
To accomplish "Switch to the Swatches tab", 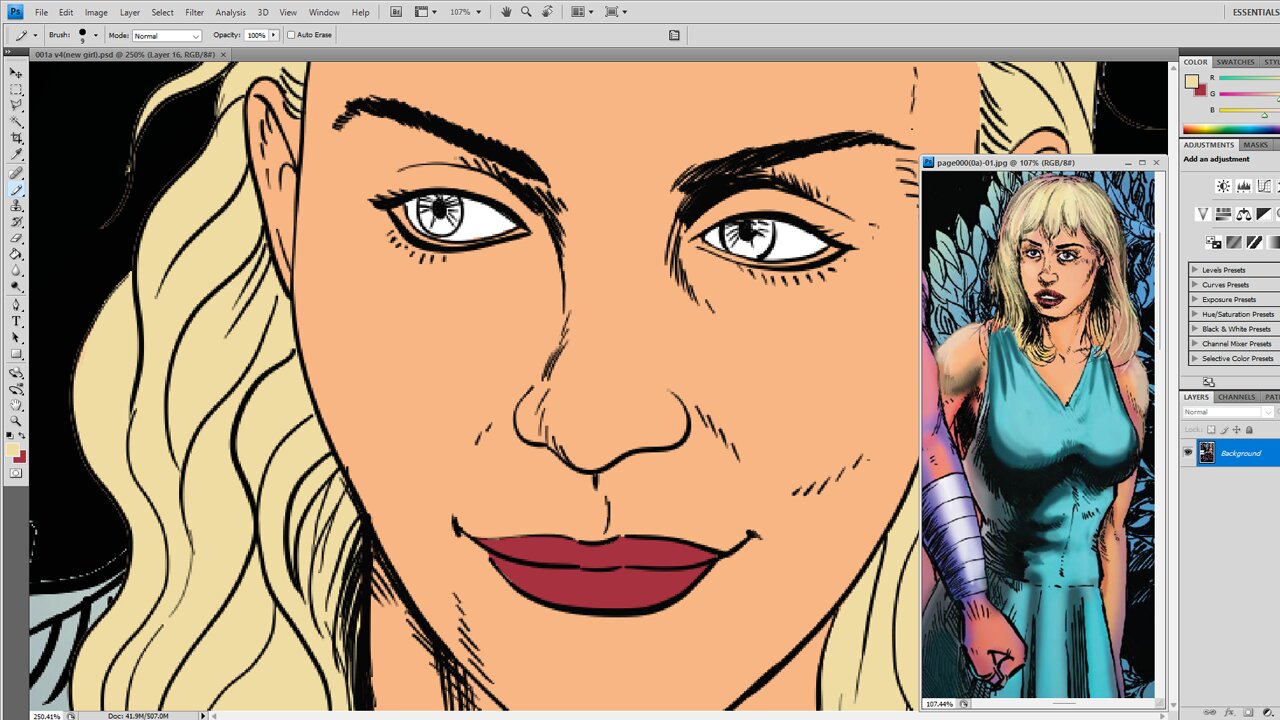I will pos(1235,62).
